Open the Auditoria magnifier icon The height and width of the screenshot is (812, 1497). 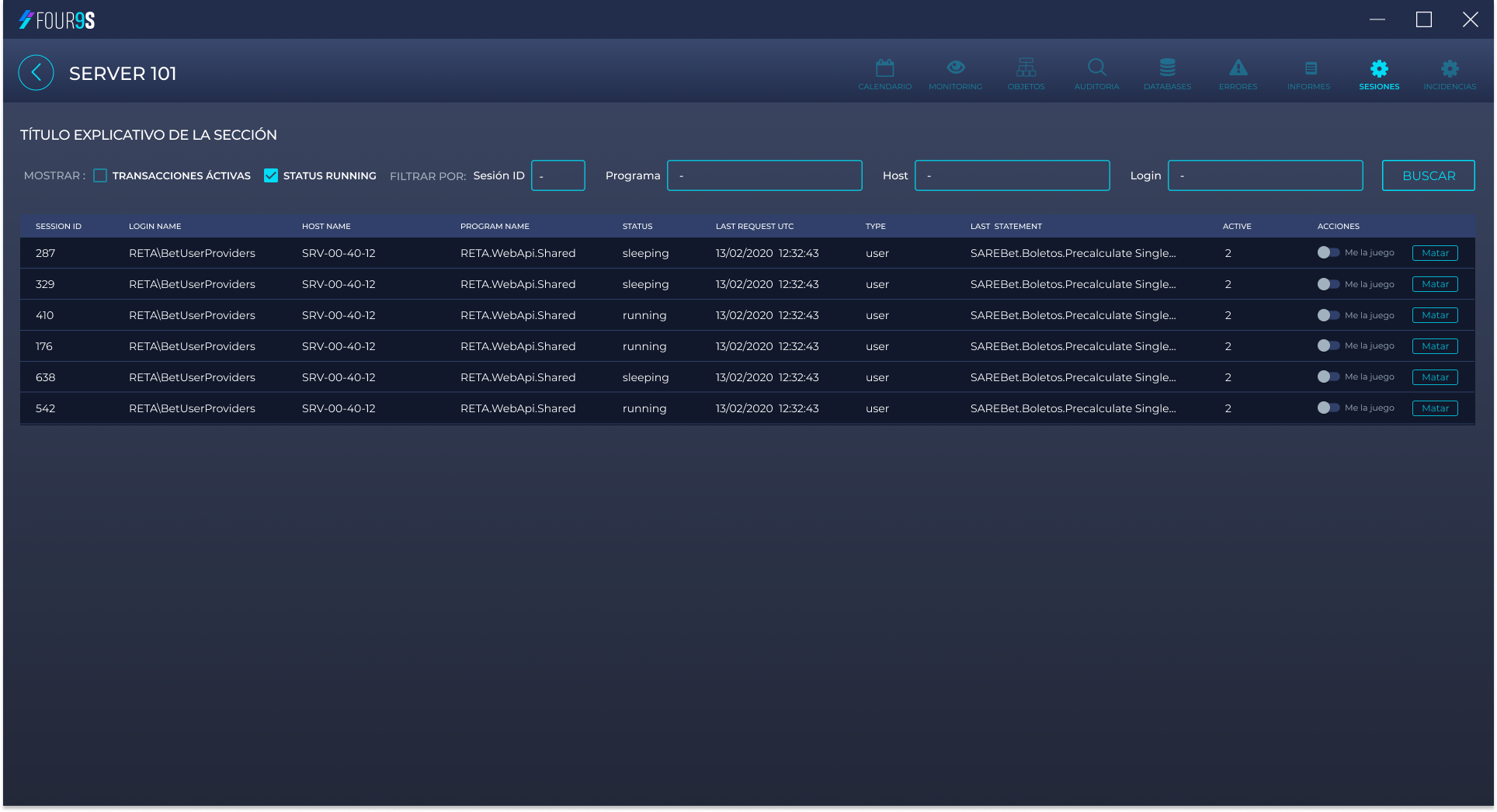[x=1096, y=68]
